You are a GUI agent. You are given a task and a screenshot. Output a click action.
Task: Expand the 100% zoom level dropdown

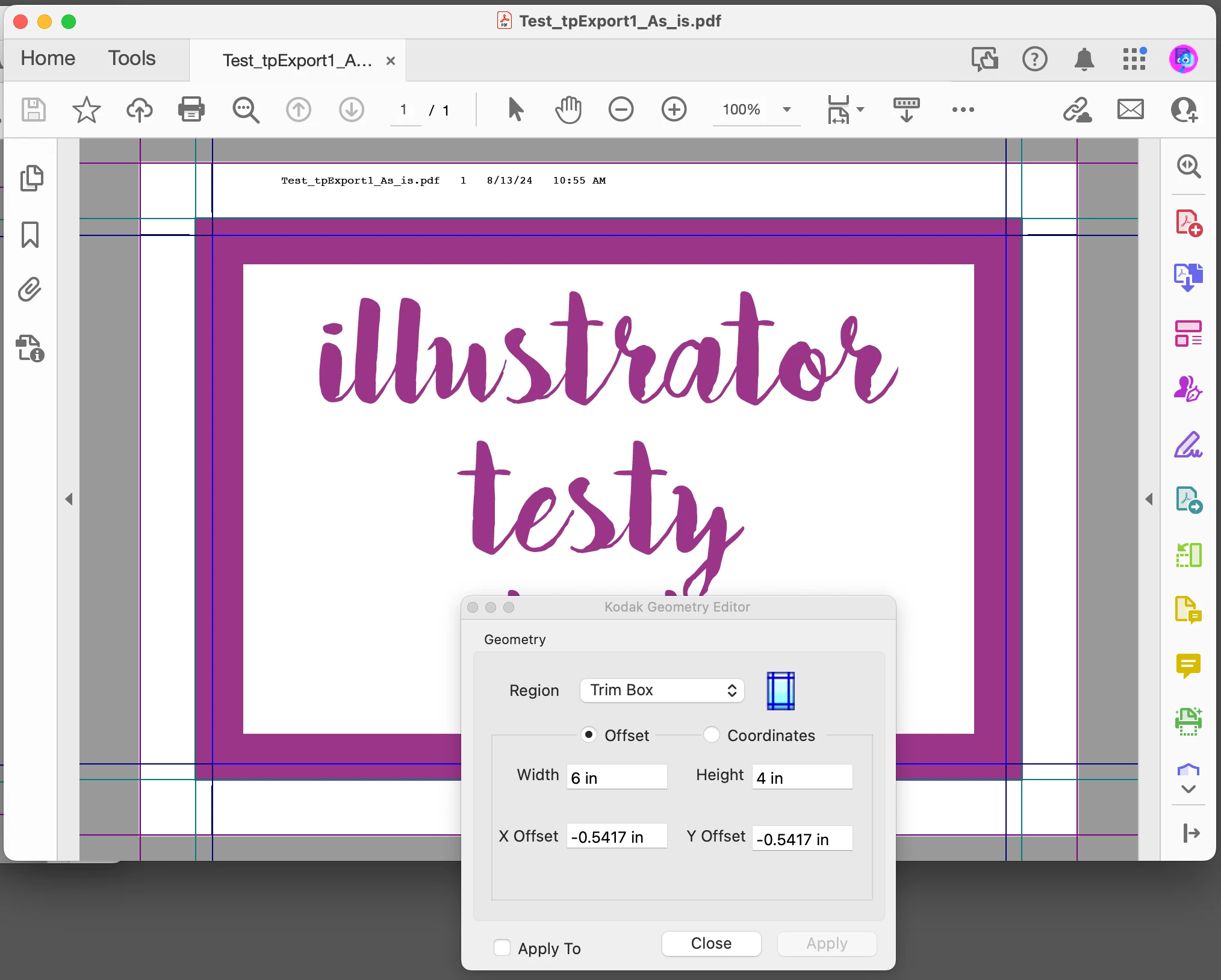[786, 110]
